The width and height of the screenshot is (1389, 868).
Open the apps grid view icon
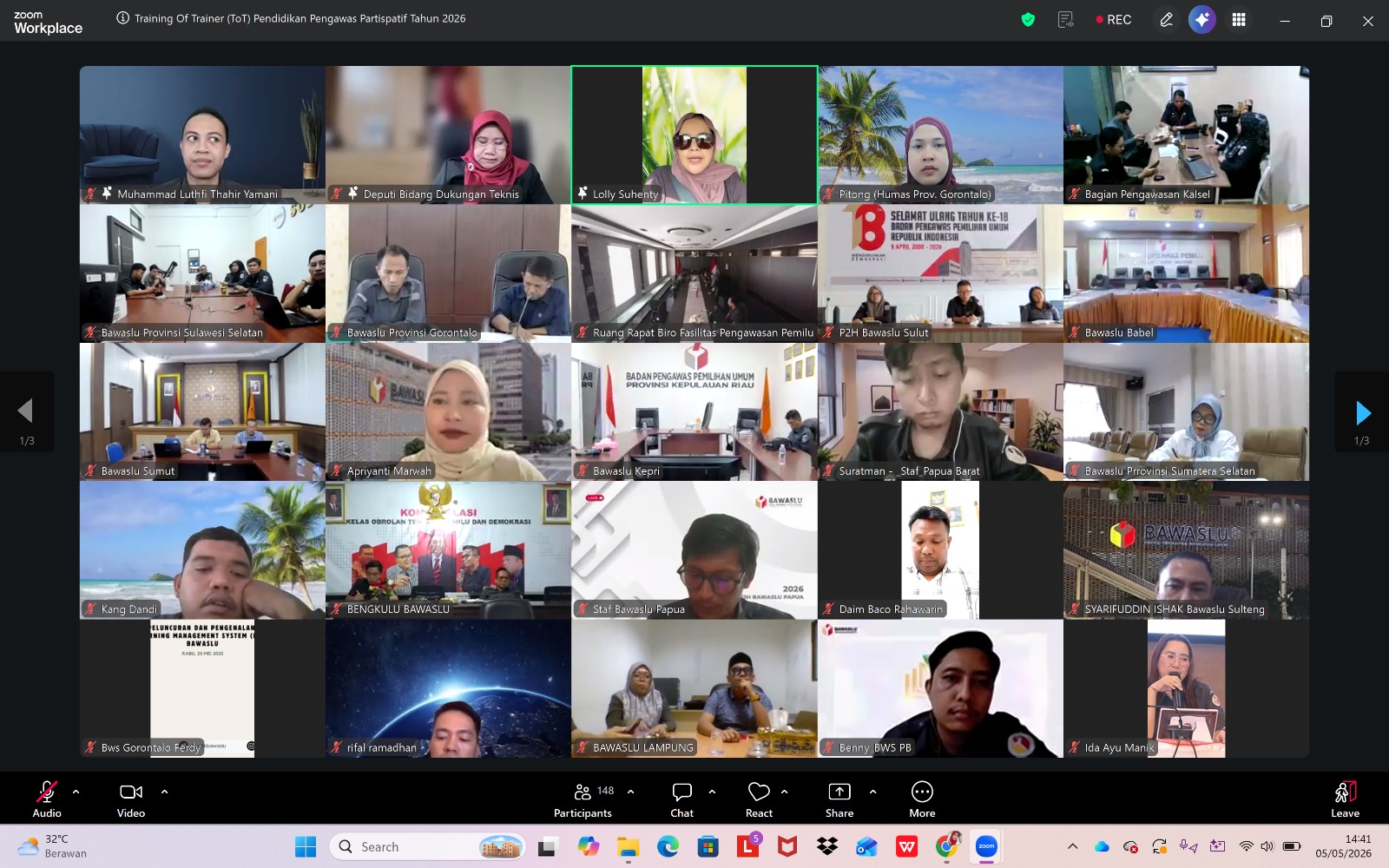click(x=1239, y=20)
